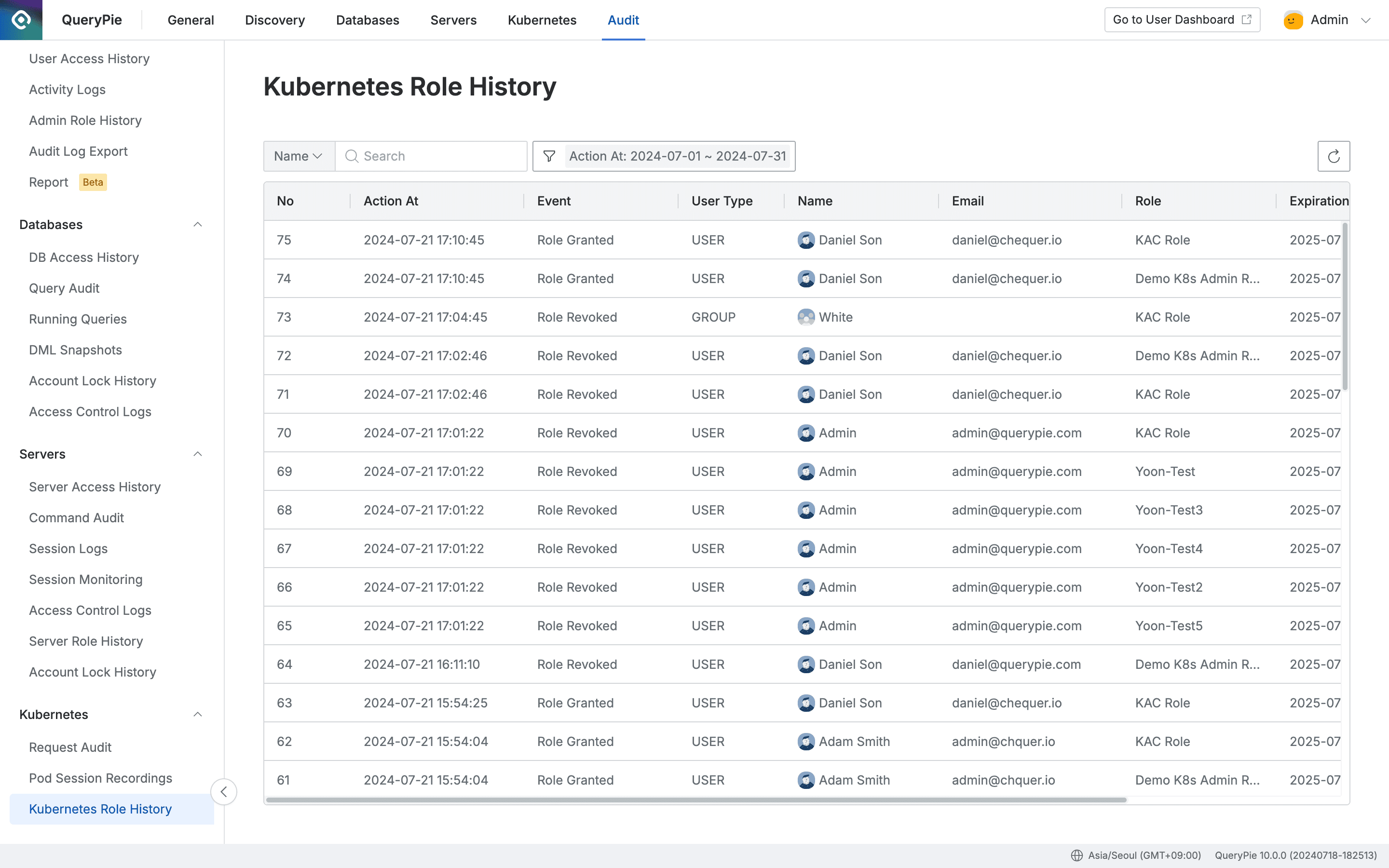Click Daniel Son's avatar in row 75
The image size is (1389, 868).
[x=806, y=240]
